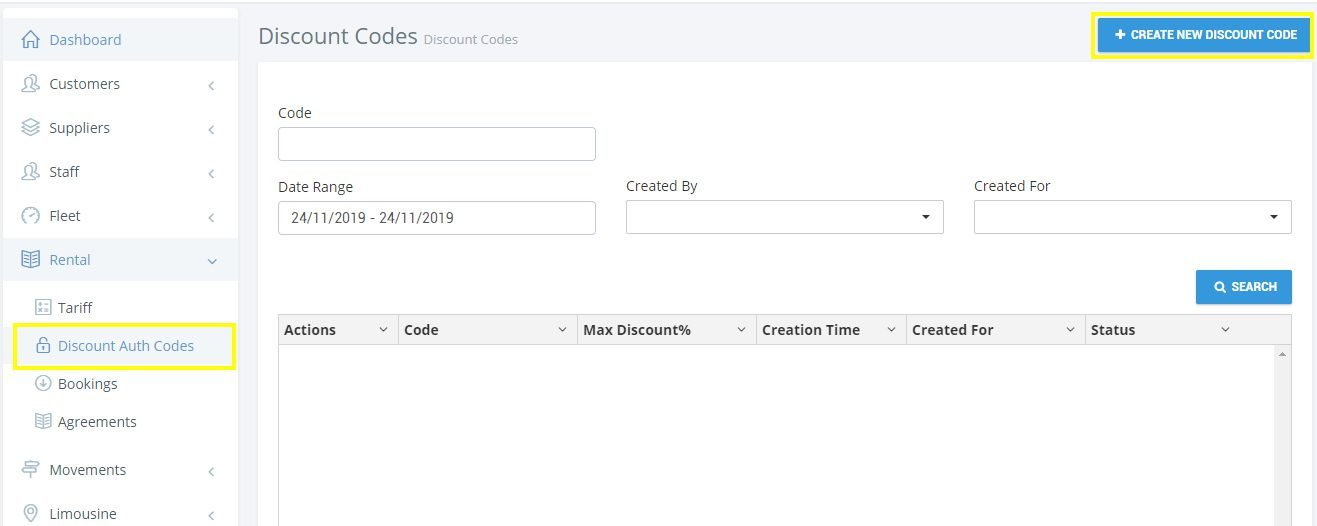This screenshot has height=526, width=1317.
Task: Click the Search button
Action: (1243, 287)
